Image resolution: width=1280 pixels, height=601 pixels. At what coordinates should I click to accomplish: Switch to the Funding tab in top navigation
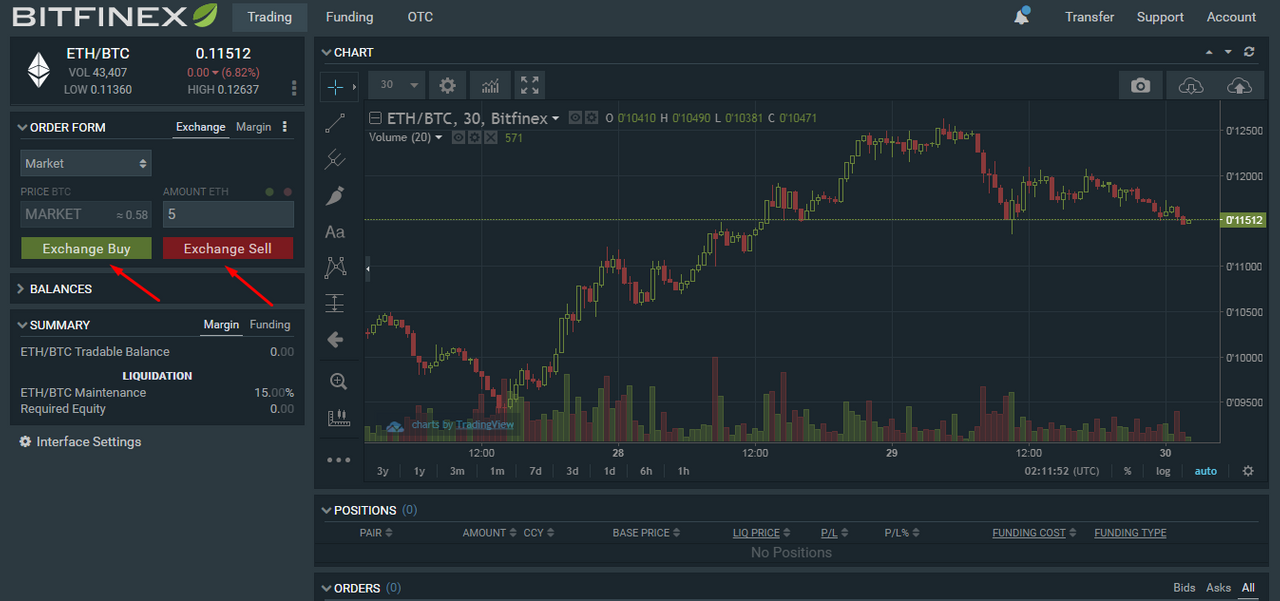349,16
